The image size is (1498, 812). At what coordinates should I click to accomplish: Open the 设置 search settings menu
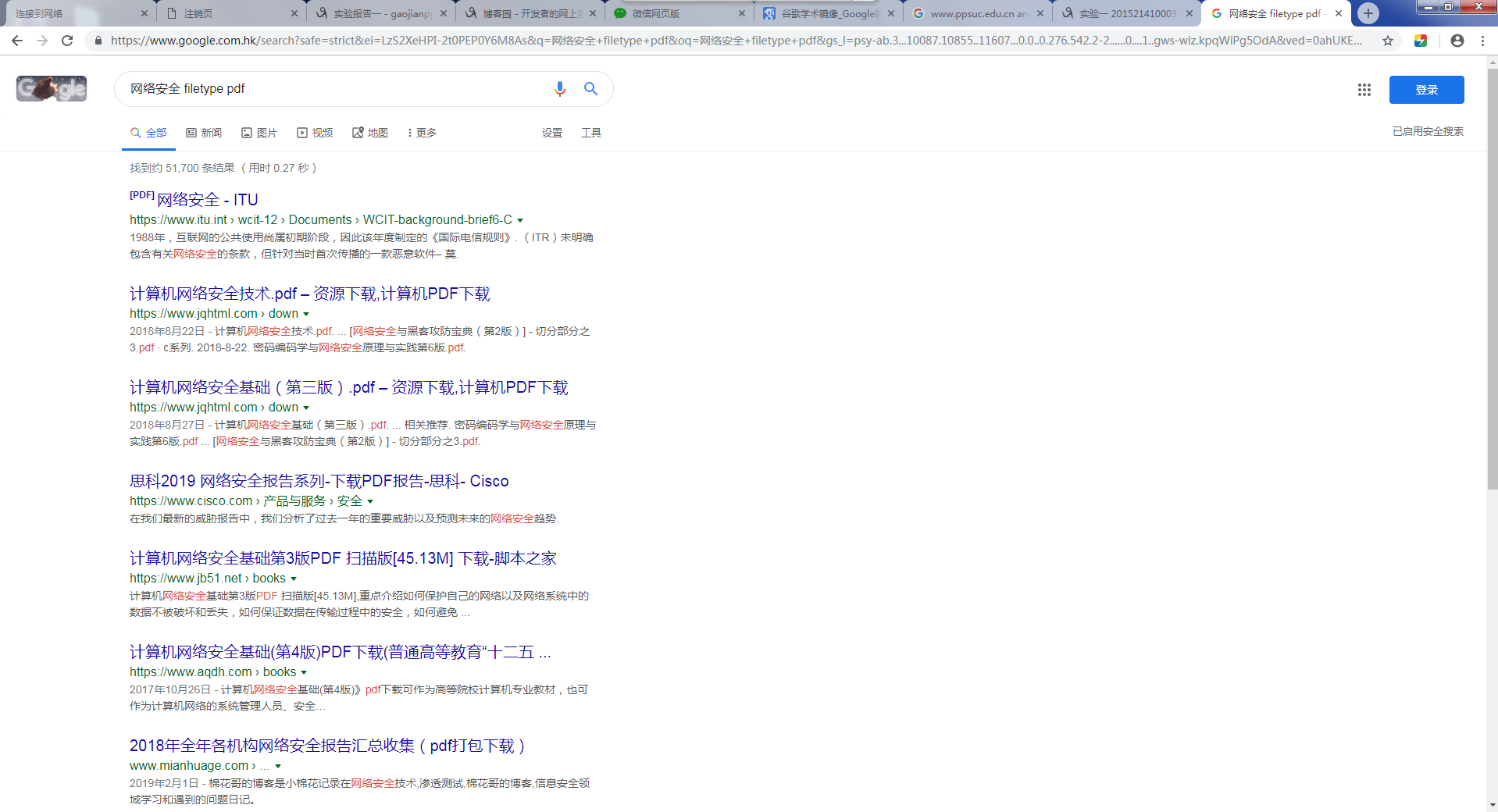[x=552, y=133]
